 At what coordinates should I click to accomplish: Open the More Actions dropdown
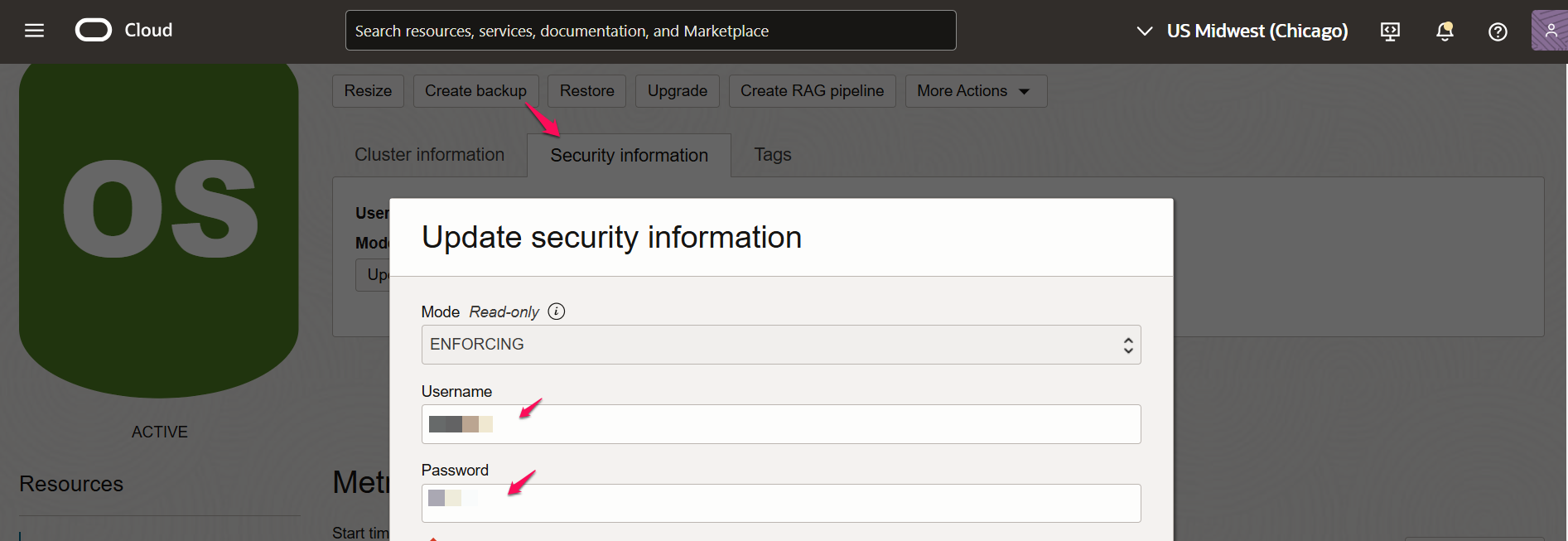975,91
